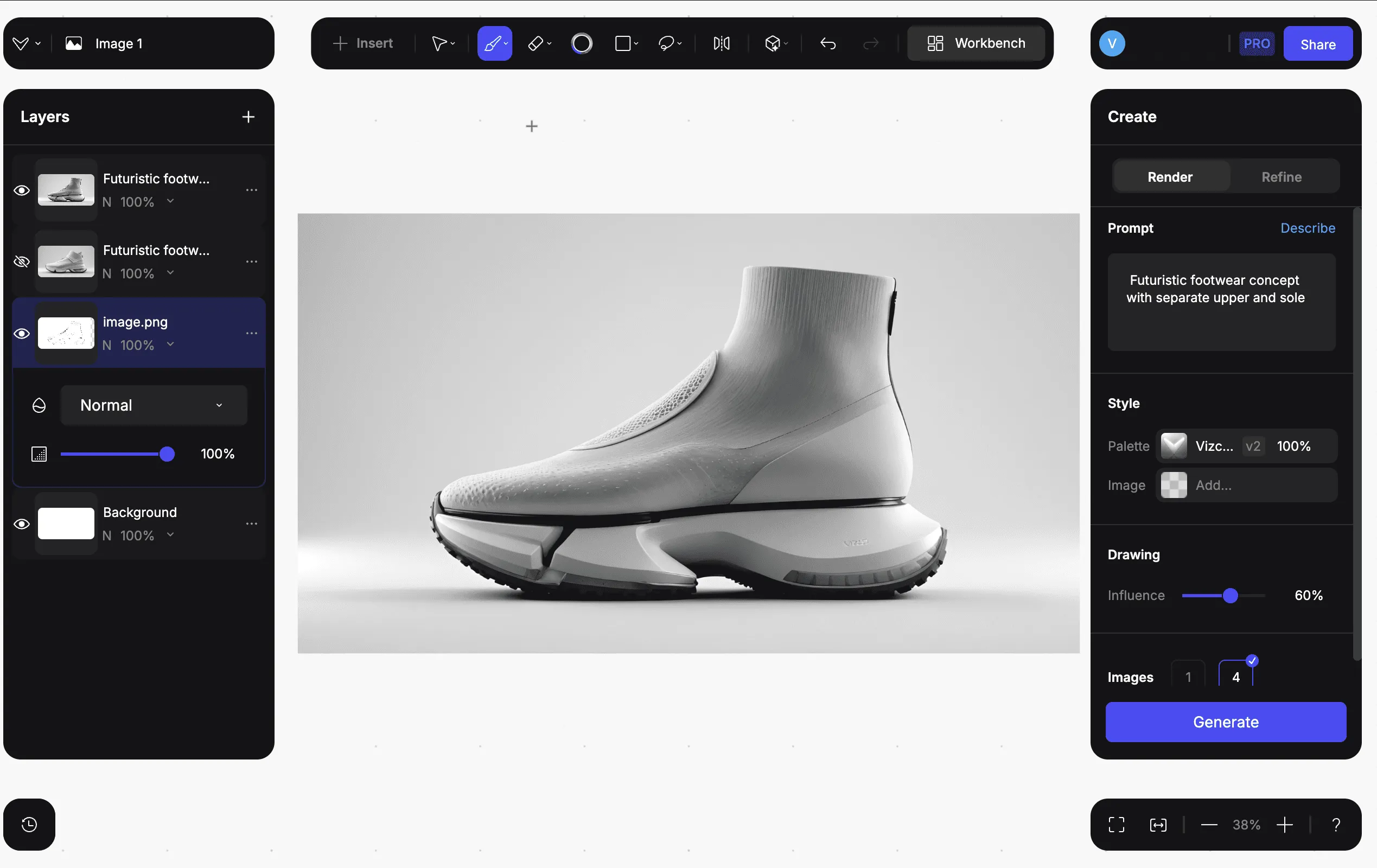Click the Describe link
The height and width of the screenshot is (868, 1377).
(x=1307, y=228)
